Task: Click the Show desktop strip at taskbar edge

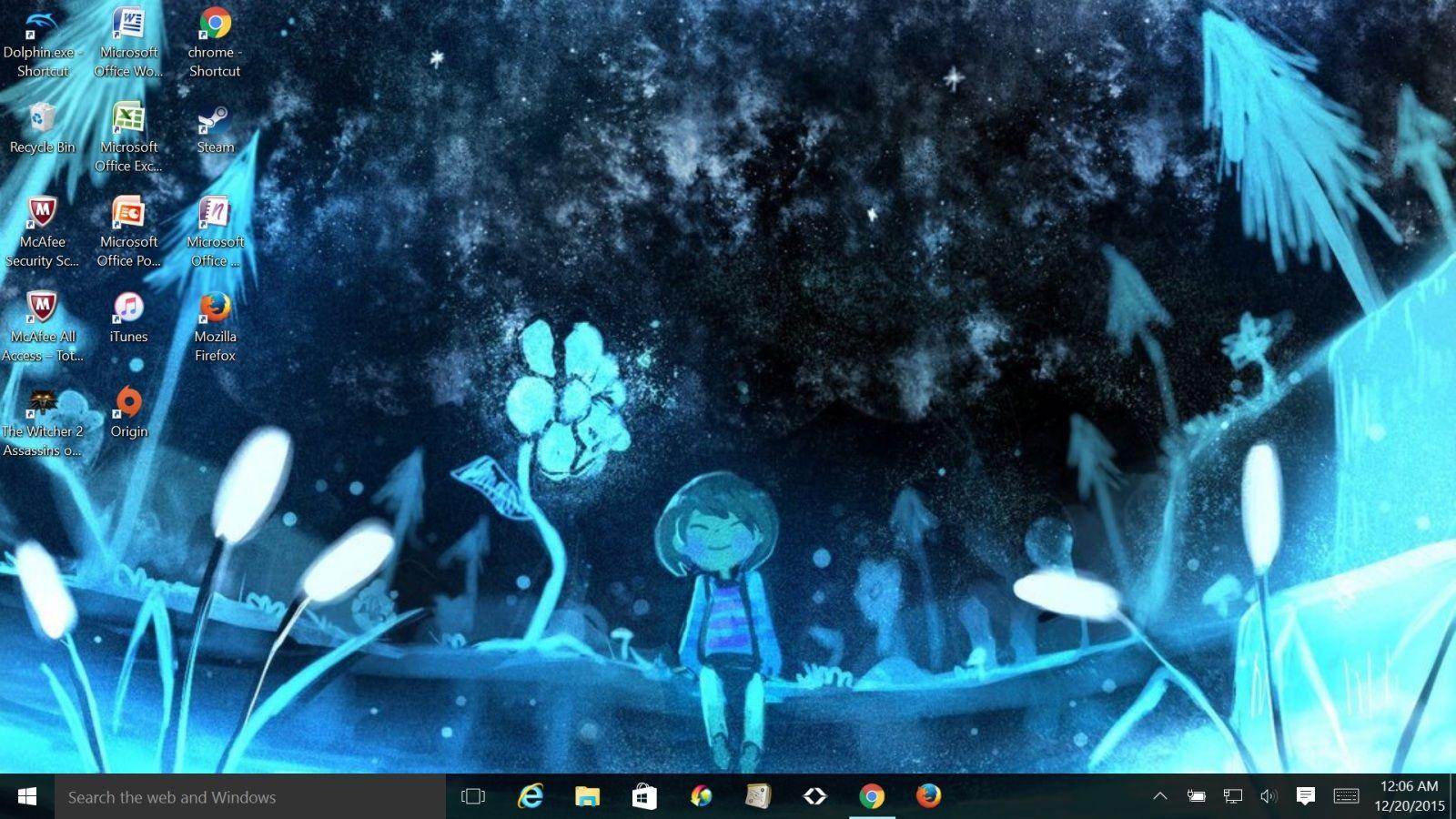Action: tap(1453, 796)
